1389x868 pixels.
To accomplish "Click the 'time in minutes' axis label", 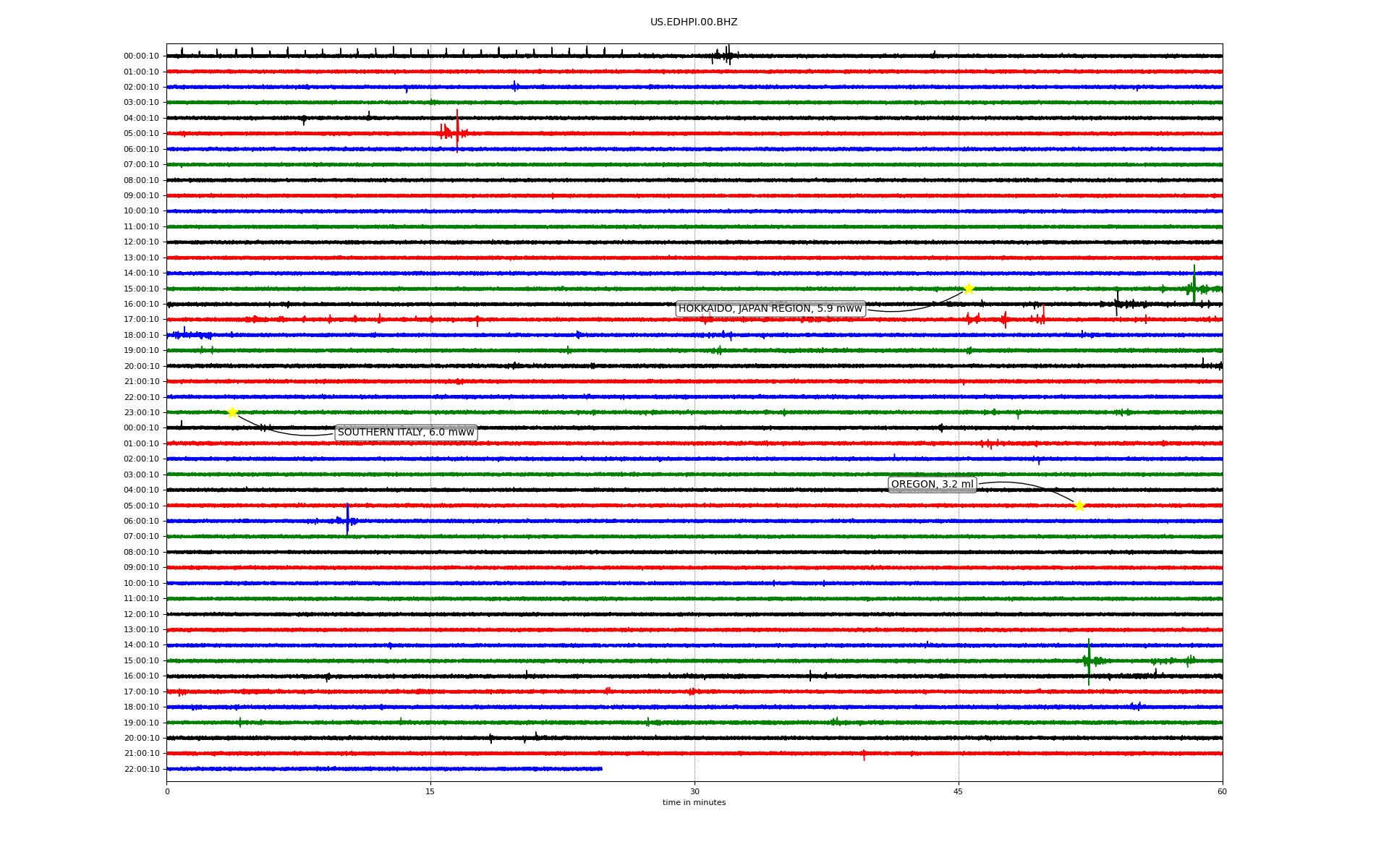I will (694, 803).
